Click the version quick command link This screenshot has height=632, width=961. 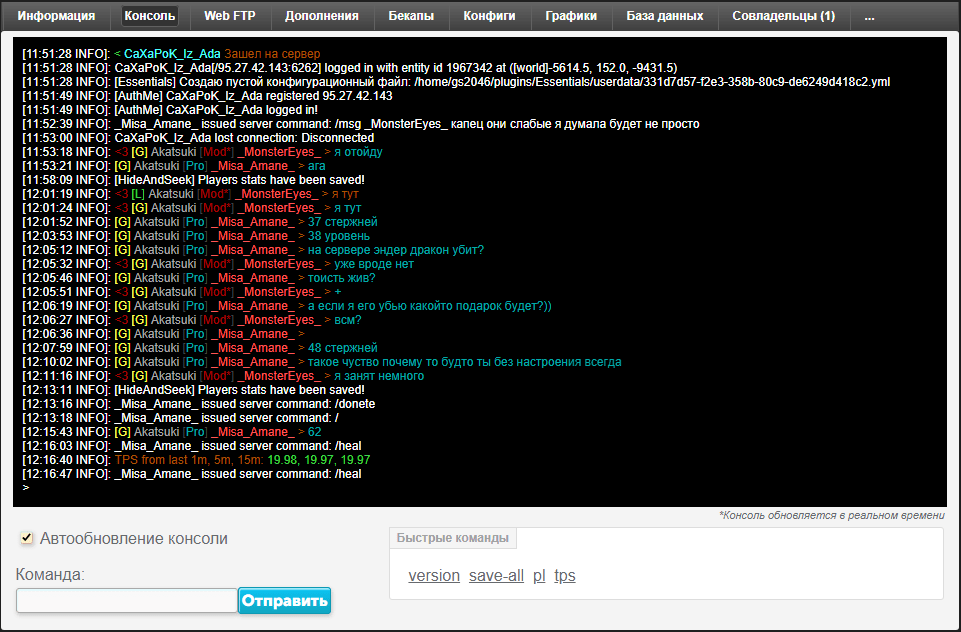click(x=434, y=576)
